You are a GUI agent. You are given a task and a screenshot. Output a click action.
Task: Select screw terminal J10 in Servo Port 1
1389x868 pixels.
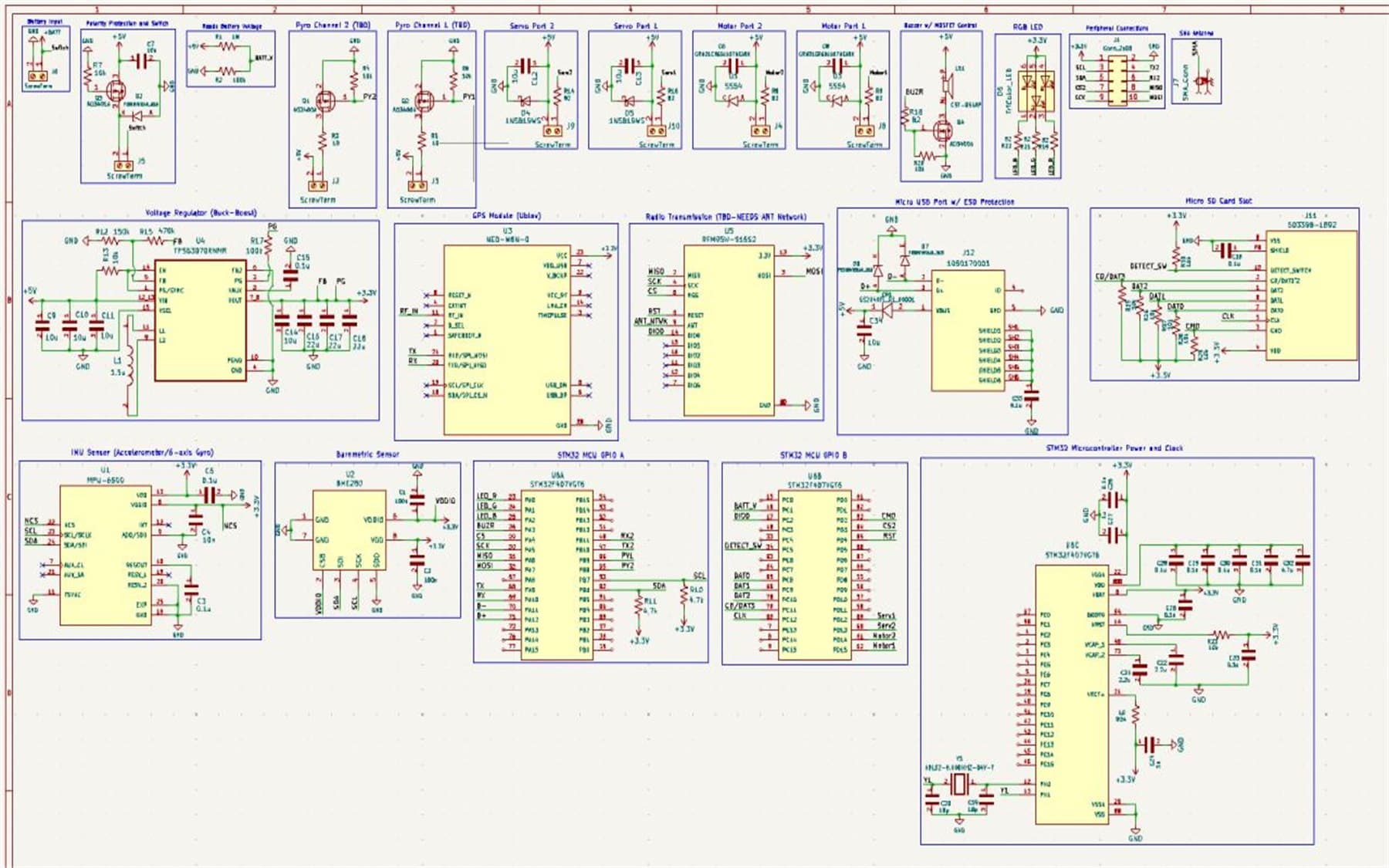[x=656, y=131]
